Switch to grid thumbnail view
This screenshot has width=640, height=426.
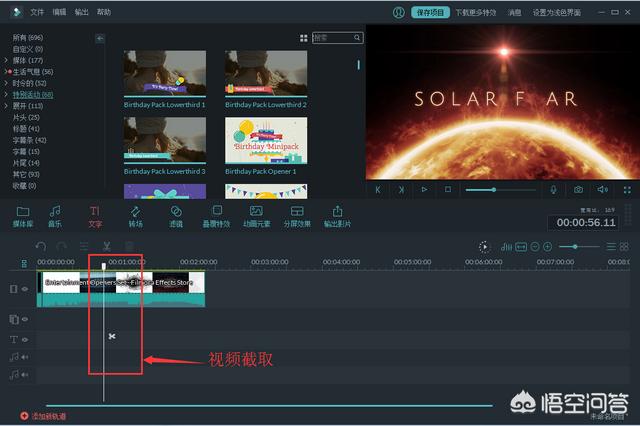tap(304, 38)
